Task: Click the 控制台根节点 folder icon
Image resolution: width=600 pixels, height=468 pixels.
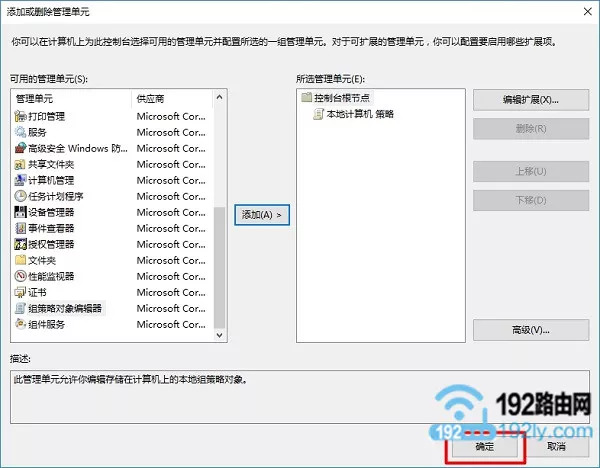Action: pyautogui.click(x=307, y=97)
